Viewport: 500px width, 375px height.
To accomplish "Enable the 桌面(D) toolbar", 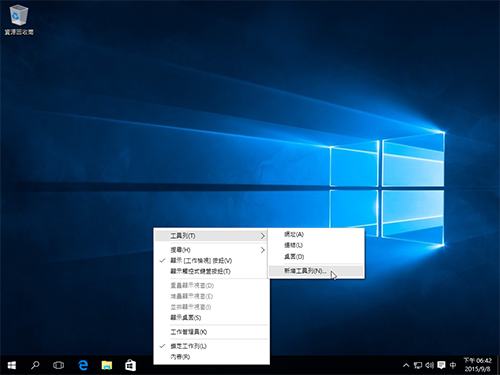I will pos(316,257).
